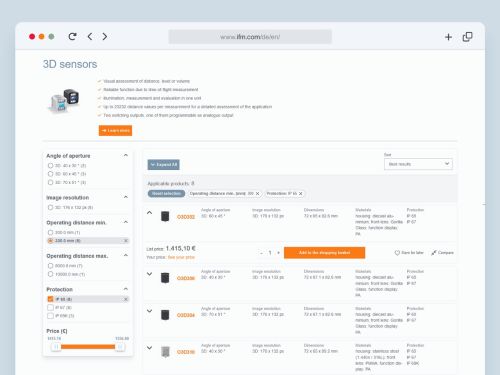The height and width of the screenshot is (375, 500).
Task: Click the O3D310 stainless steel sensor thumbnail
Action: pos(165,352)
